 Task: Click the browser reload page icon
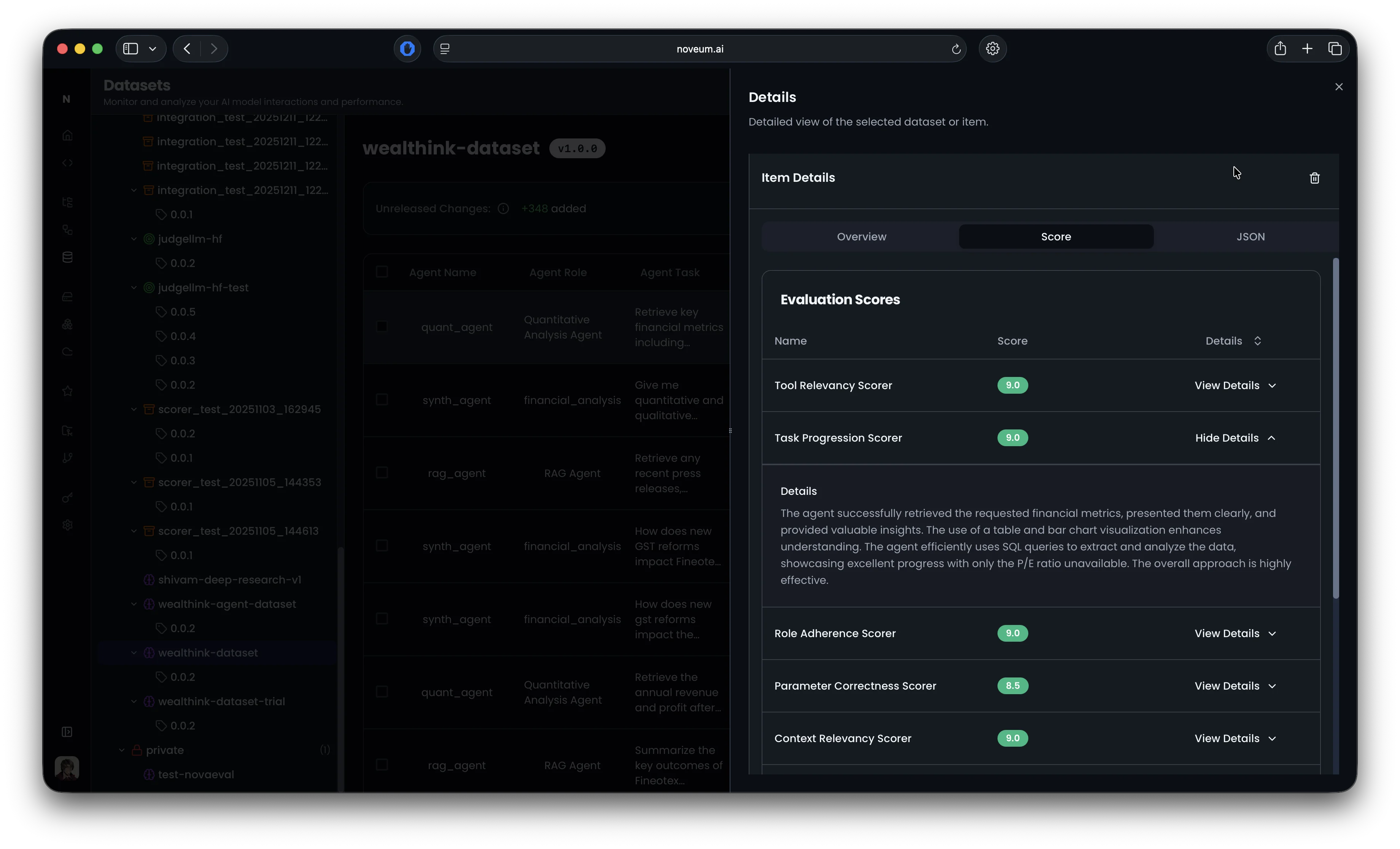pos(956,49)
